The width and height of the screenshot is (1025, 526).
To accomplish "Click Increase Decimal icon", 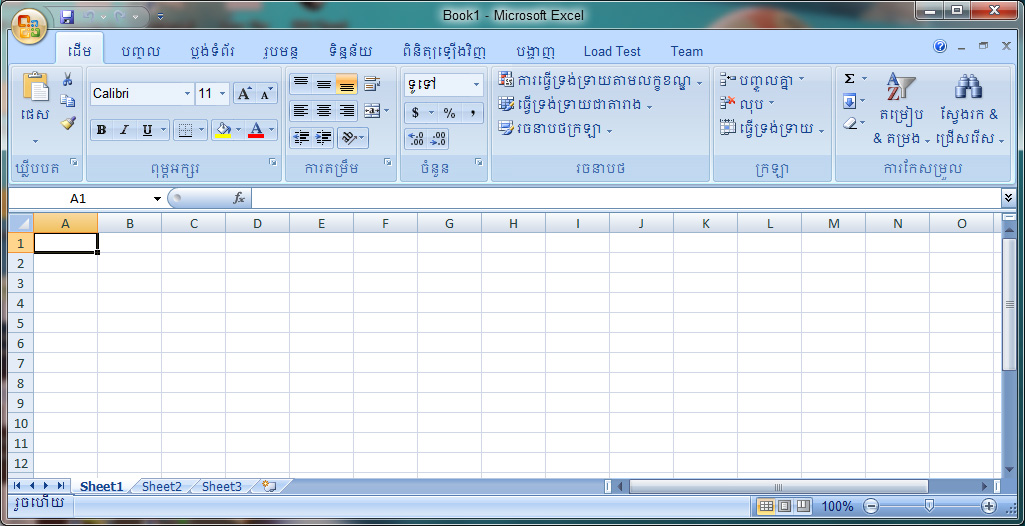I will [416, 139].
